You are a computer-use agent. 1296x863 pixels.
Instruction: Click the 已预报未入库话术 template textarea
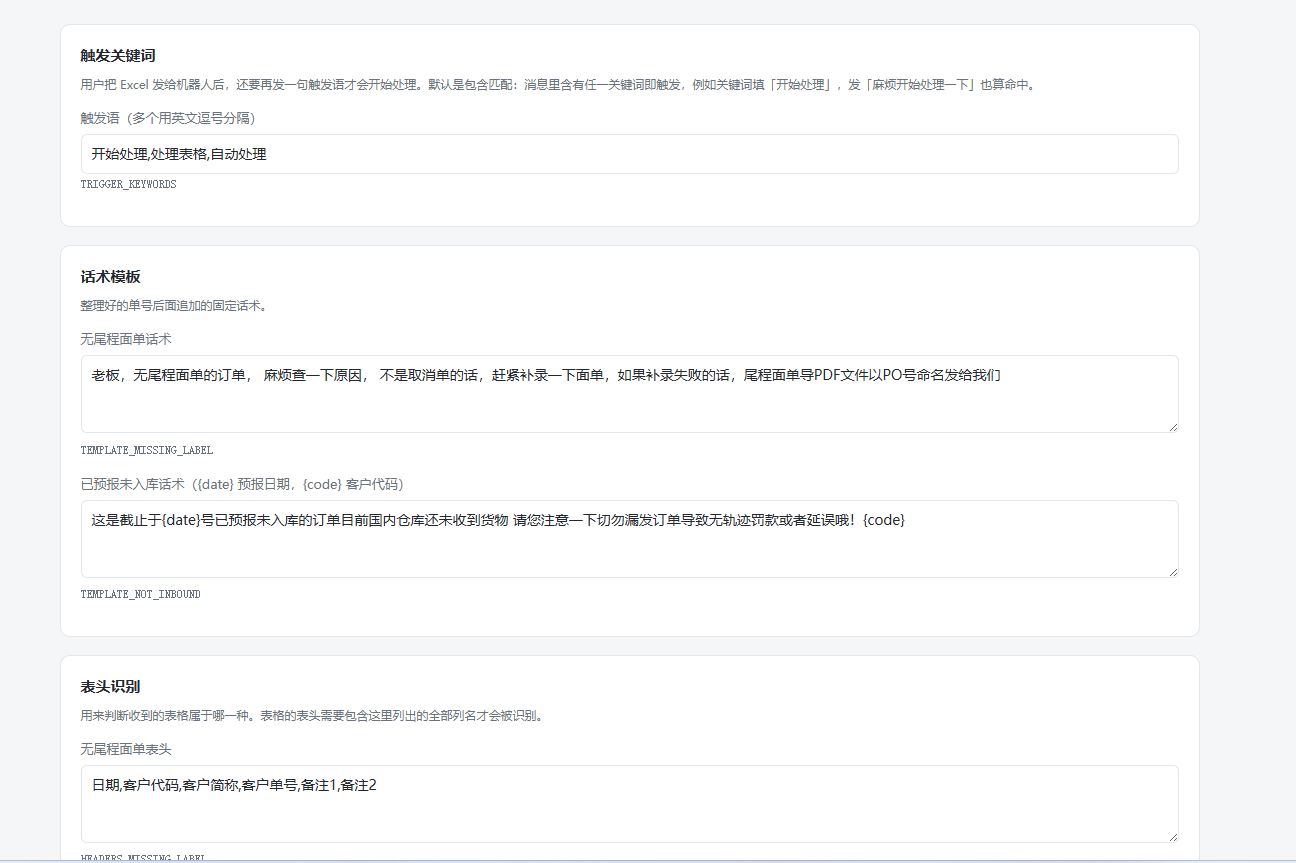[629, 539]
